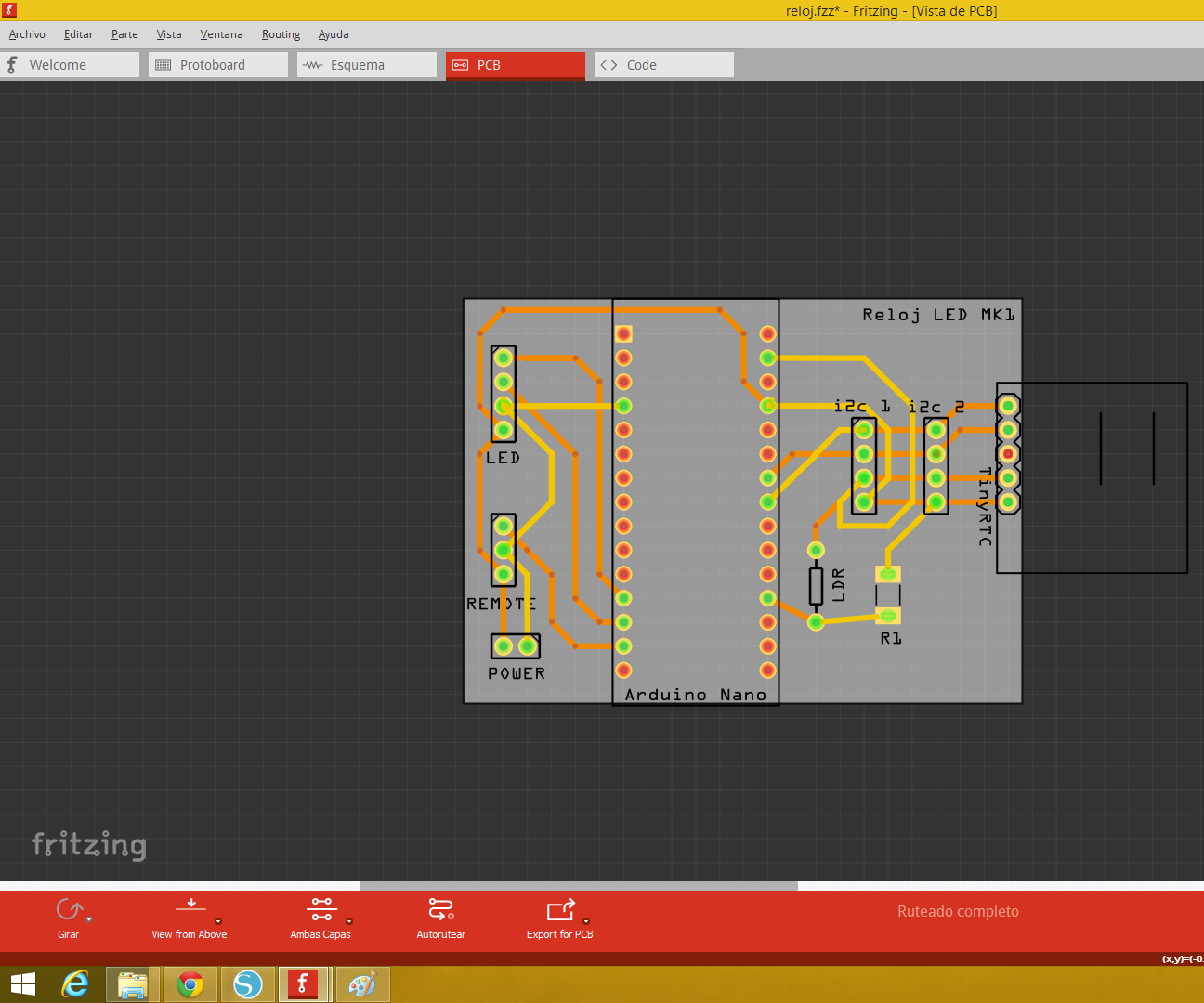
Task: Start routing with the Autorutear icon
Action: click(x=439, y=908)
